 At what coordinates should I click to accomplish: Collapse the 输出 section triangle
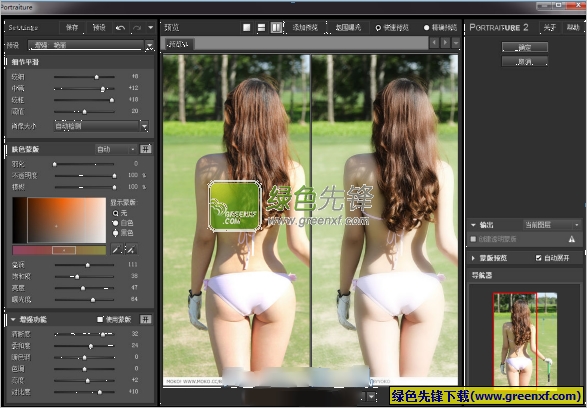[473, 225]
